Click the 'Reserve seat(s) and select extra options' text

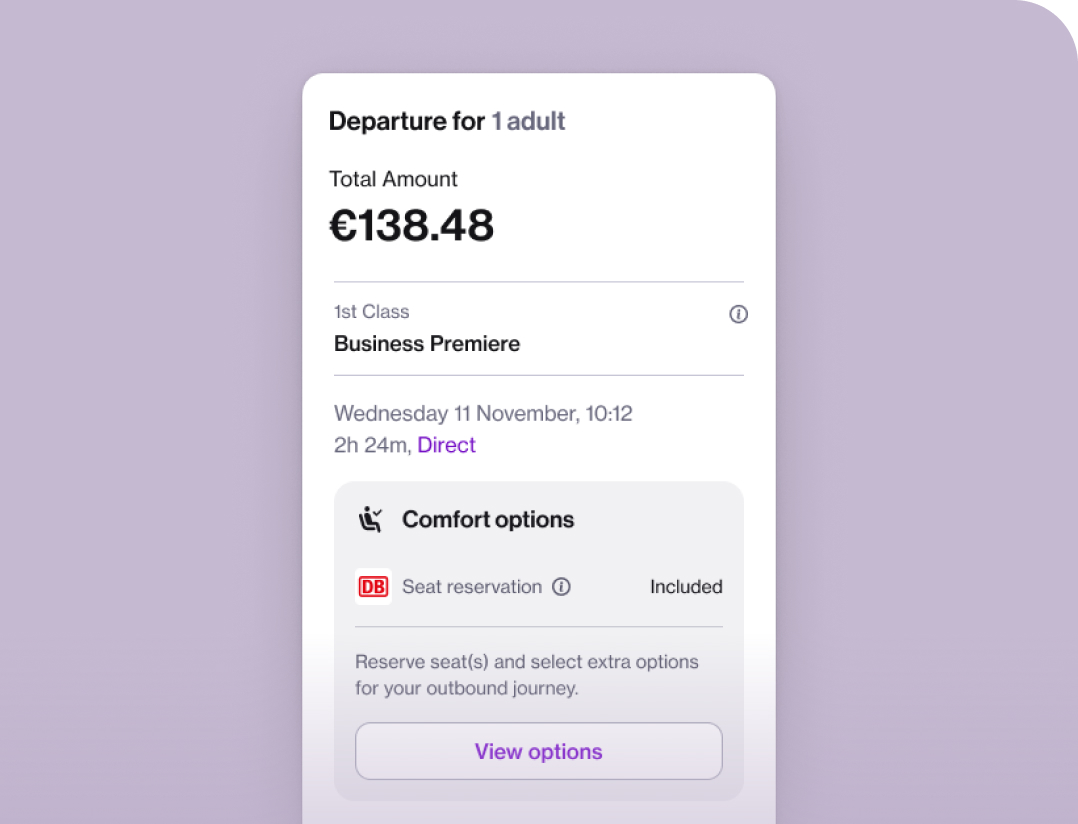pos(526,662)
